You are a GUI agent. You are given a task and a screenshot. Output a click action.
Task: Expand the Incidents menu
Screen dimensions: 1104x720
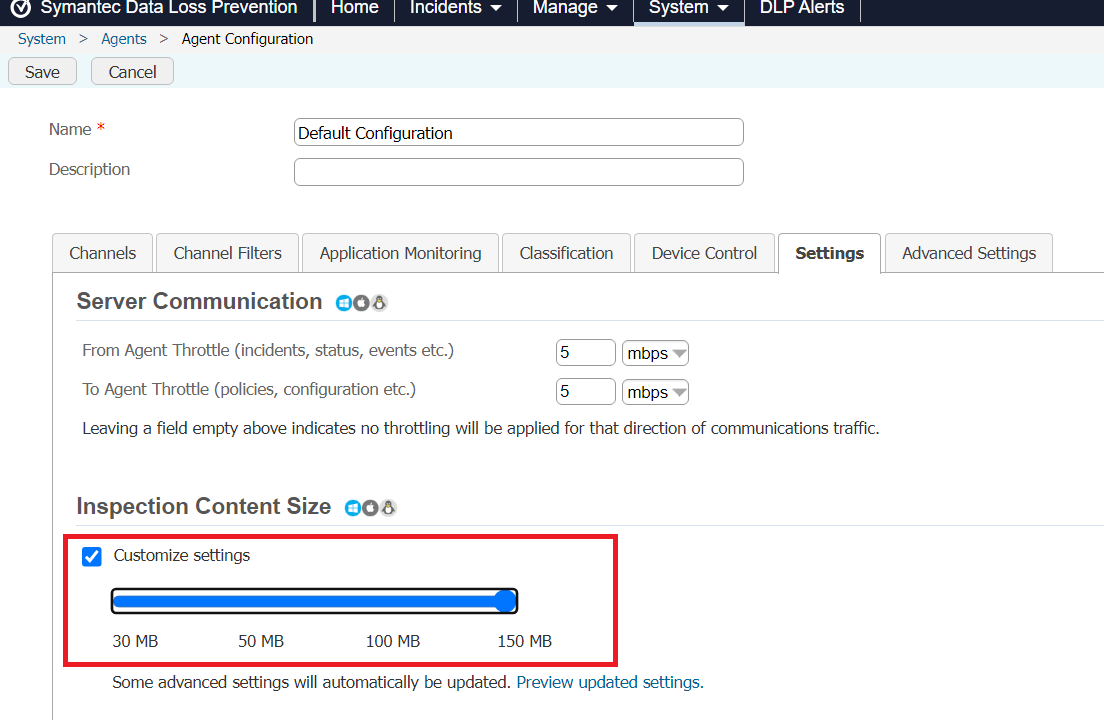456,8
